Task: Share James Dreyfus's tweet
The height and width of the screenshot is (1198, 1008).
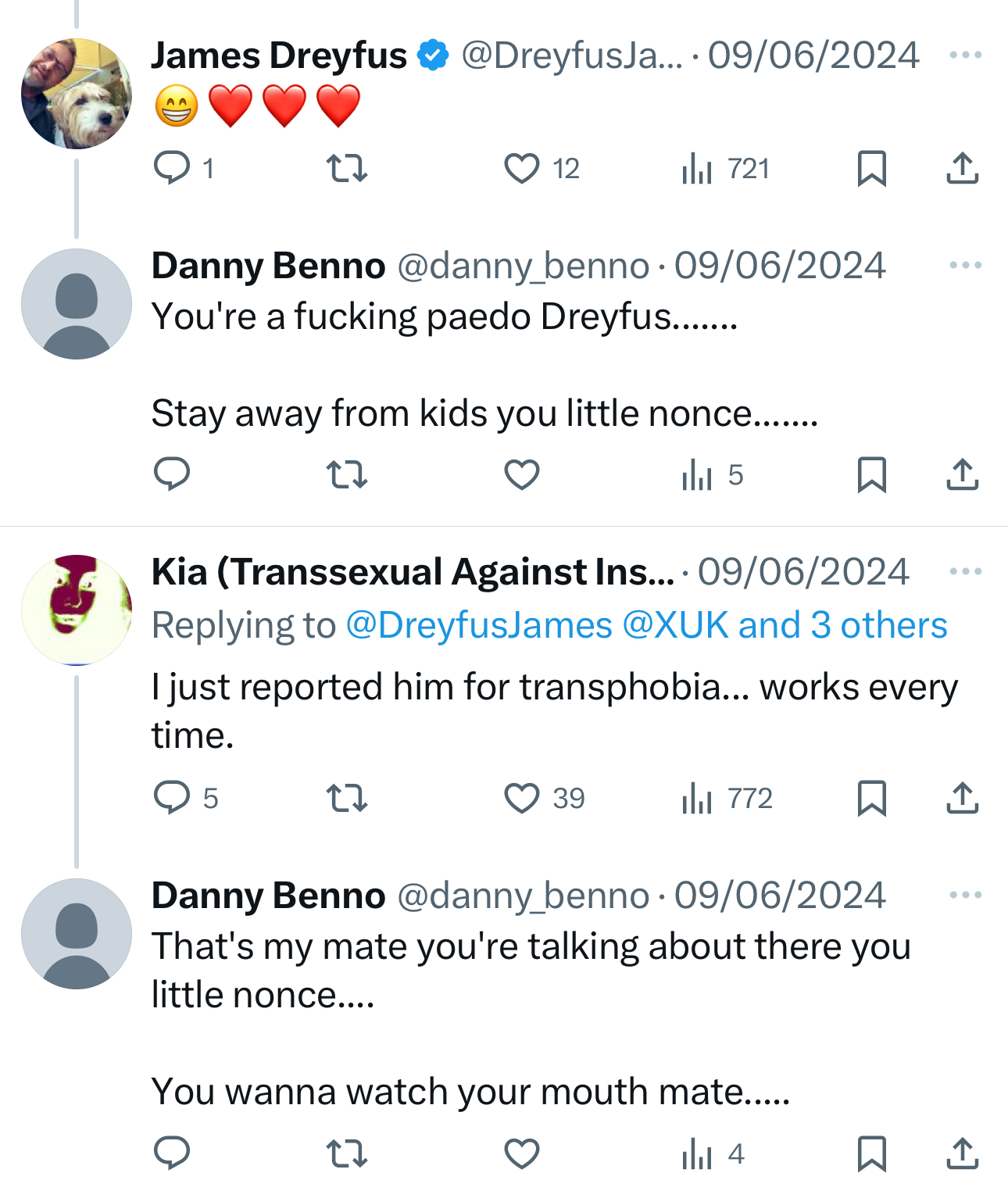Action: (x=962, y=168)
